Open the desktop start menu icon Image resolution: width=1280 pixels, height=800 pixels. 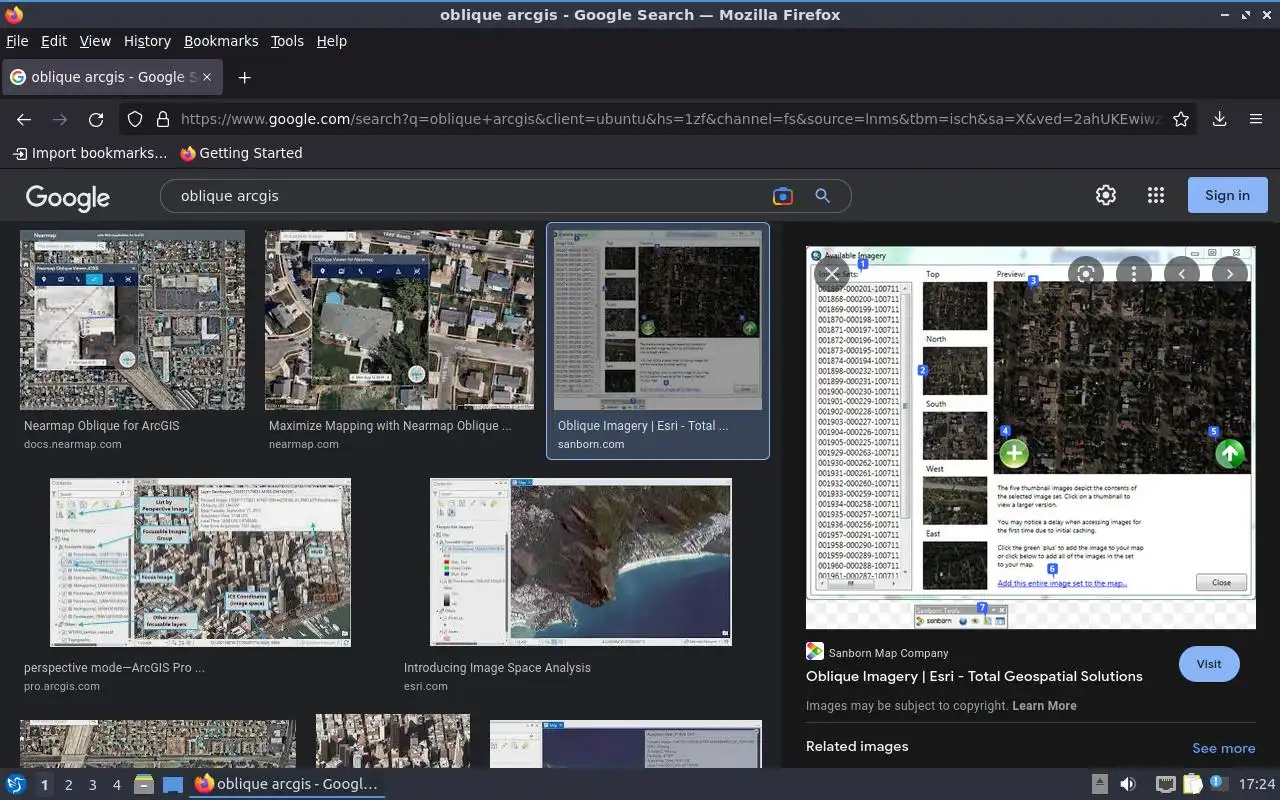point(16,784)
